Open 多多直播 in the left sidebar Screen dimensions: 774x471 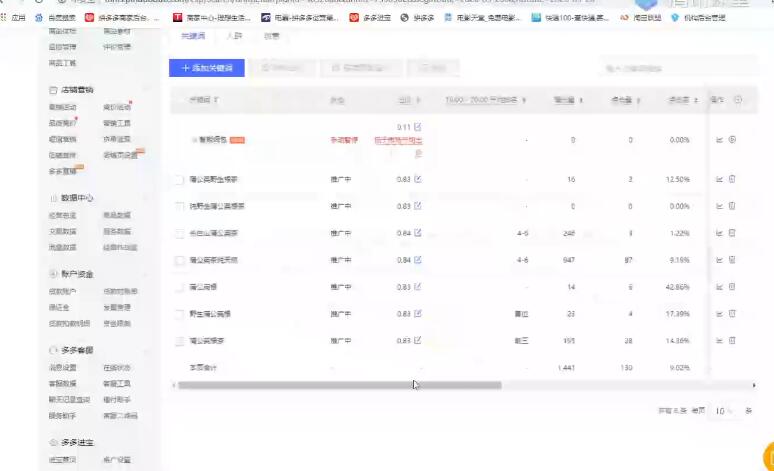[62, 171]
